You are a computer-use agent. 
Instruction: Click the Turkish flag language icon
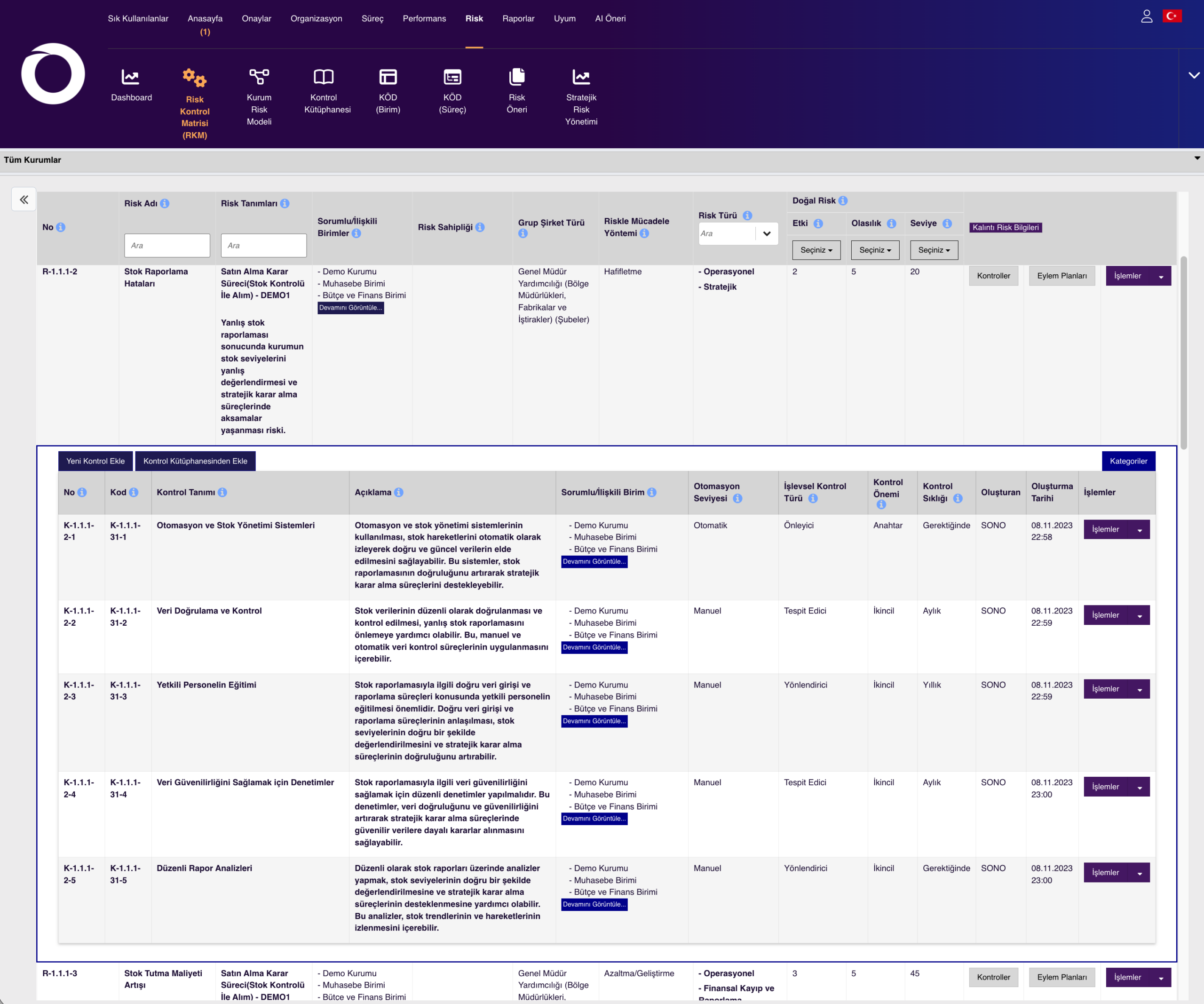click(x=1172, y=16)
